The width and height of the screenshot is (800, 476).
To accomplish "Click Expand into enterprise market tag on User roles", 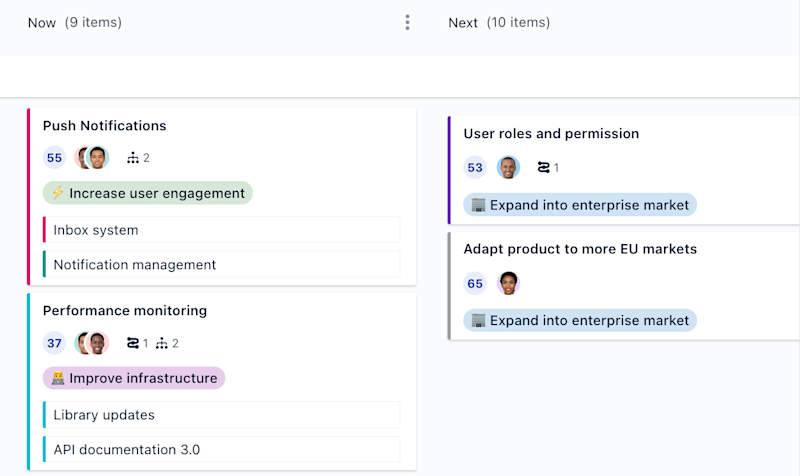I will (x=580, y=205).
